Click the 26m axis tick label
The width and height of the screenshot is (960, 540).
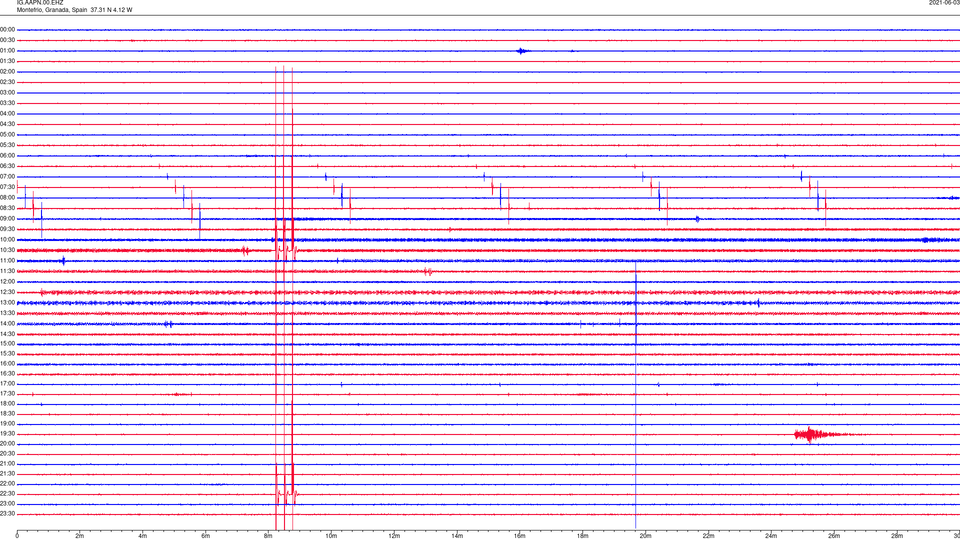tap(833, 536)
